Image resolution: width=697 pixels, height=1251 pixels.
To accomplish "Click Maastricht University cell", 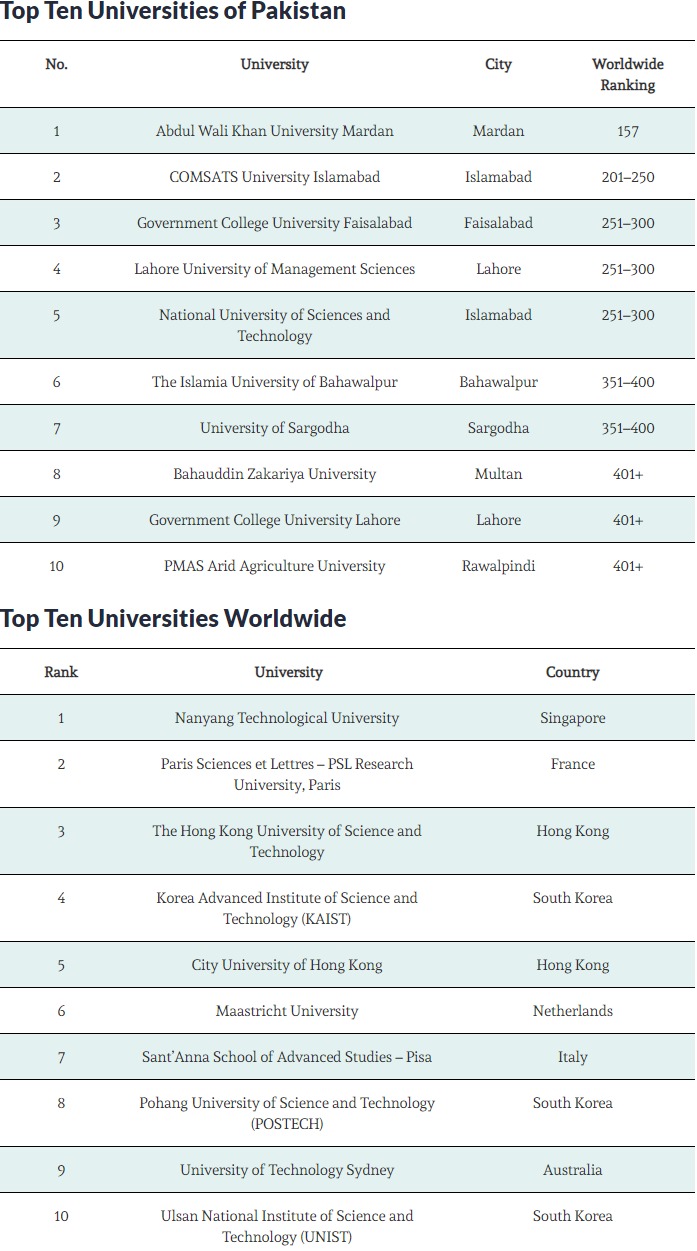I will point(287,1011).
